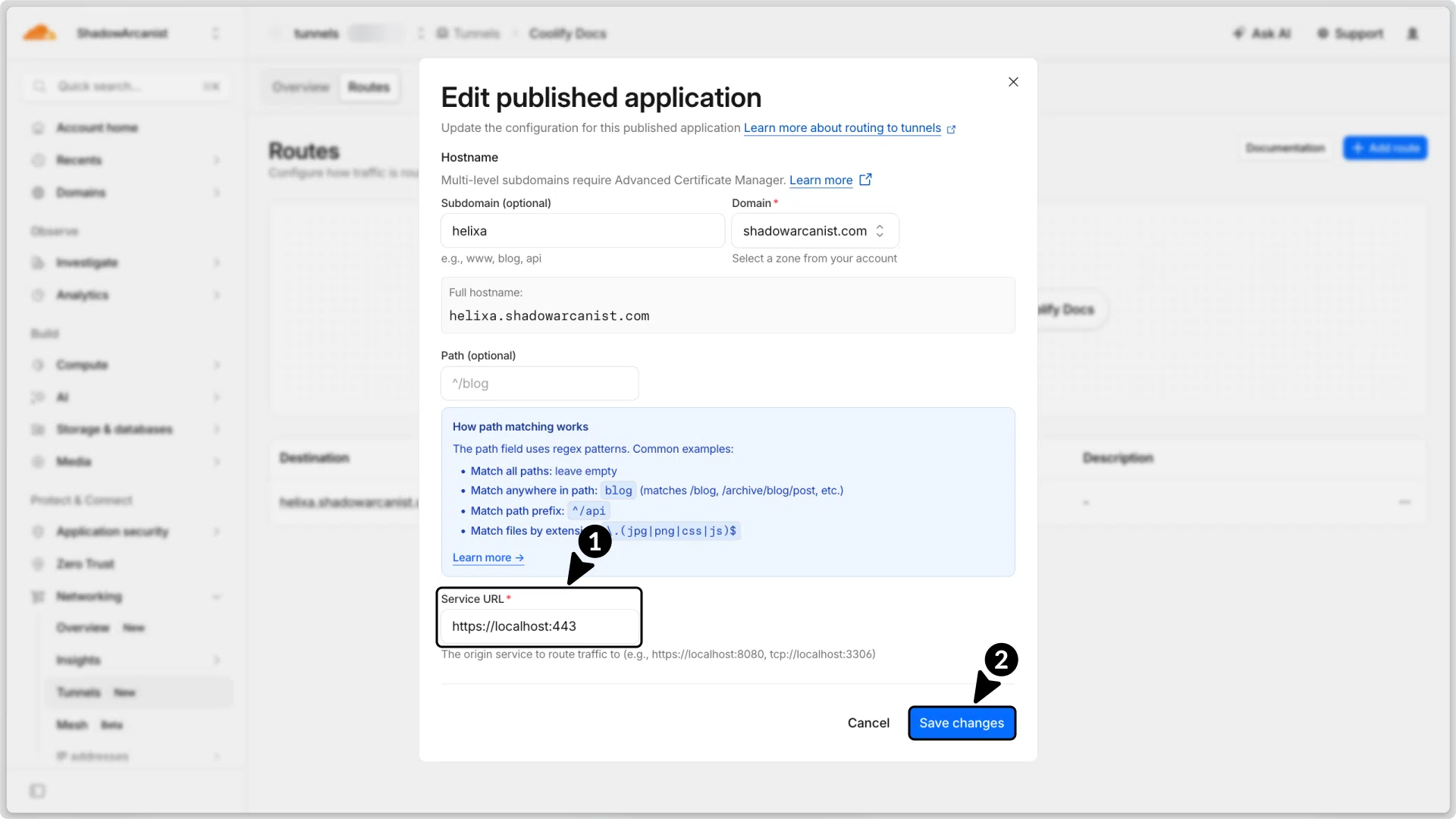Click the Compute sidebar icon

click(38, 365)
